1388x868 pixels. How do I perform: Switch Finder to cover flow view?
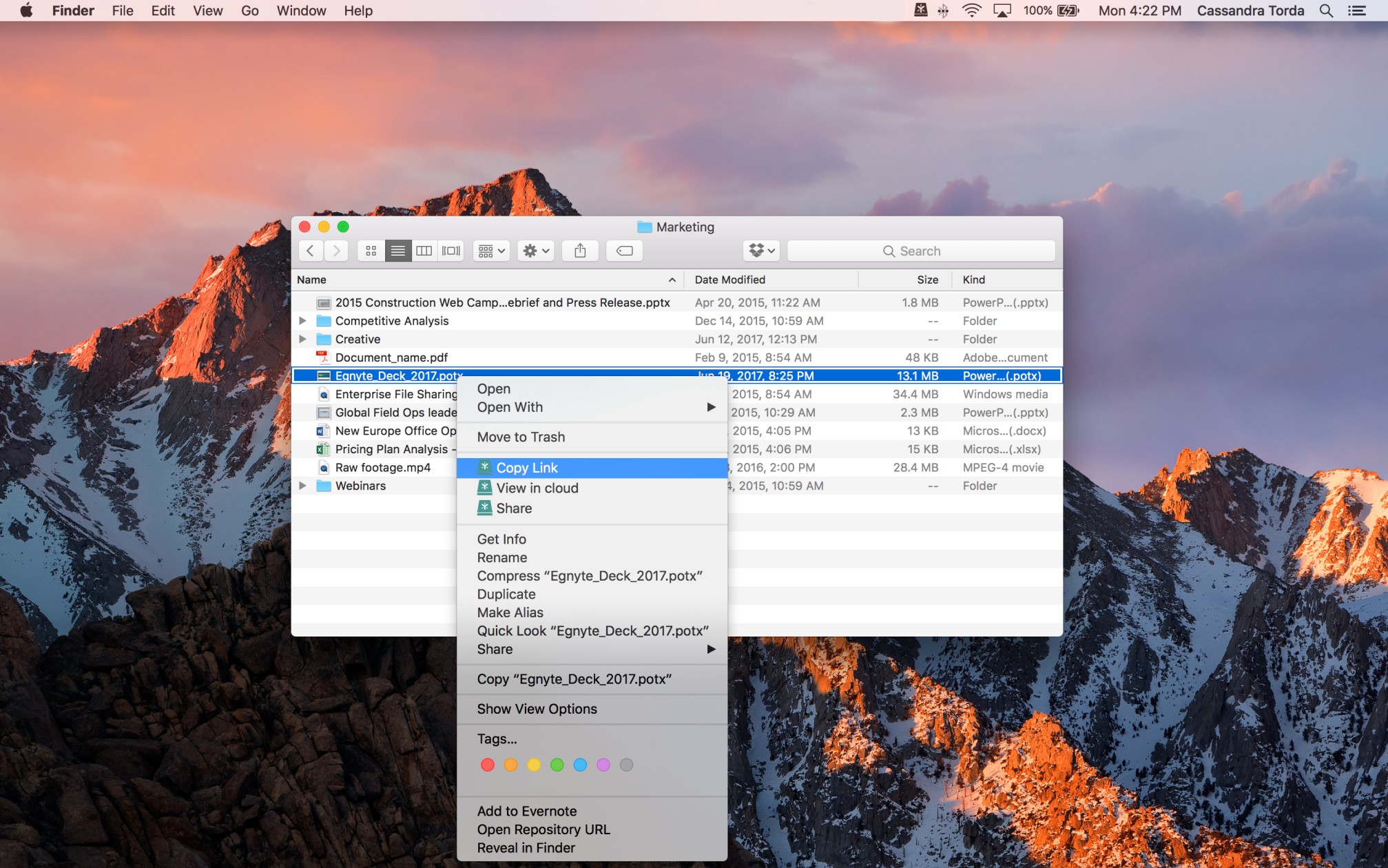coord(451,251)
